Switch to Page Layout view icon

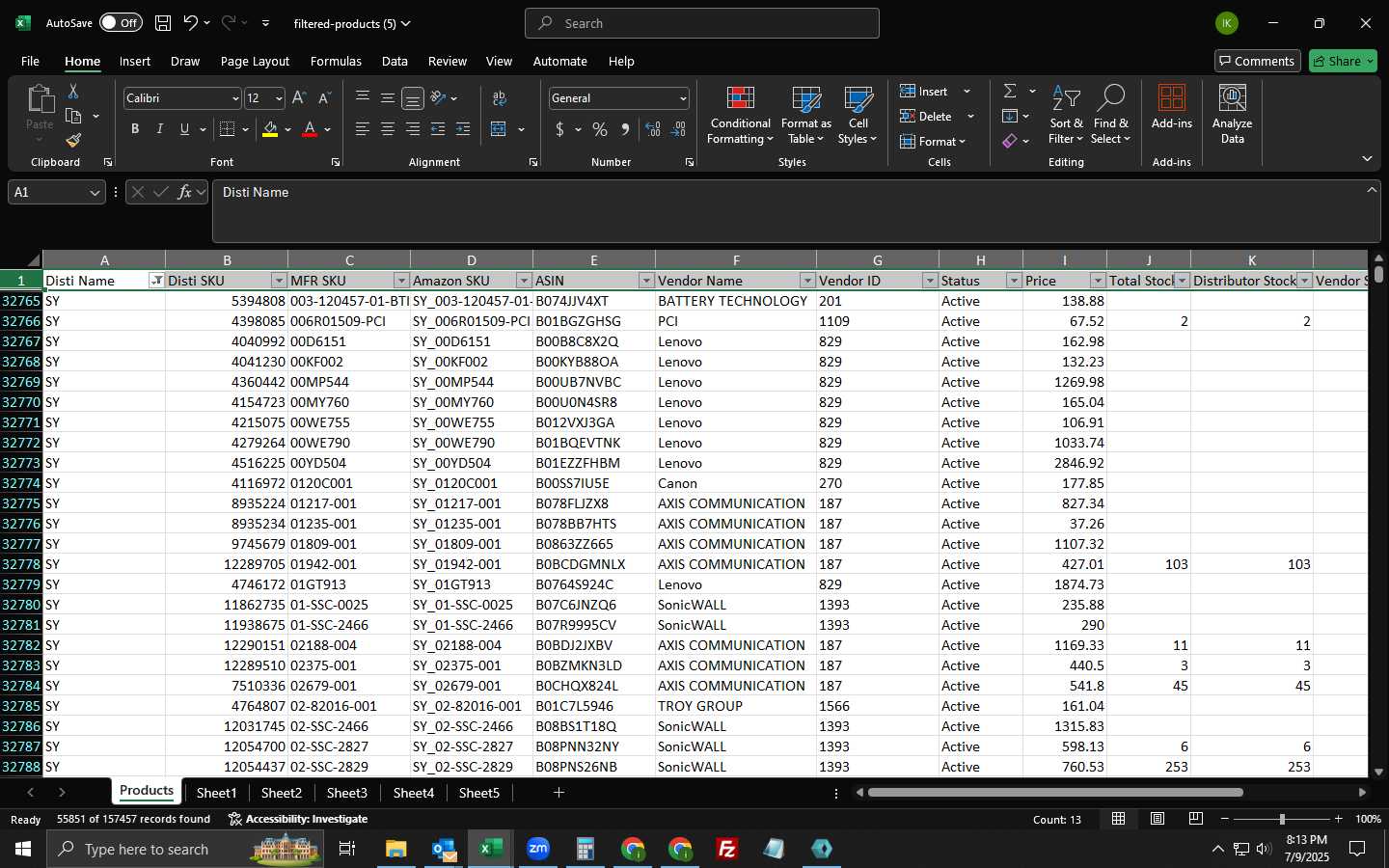coord(1157,819)
